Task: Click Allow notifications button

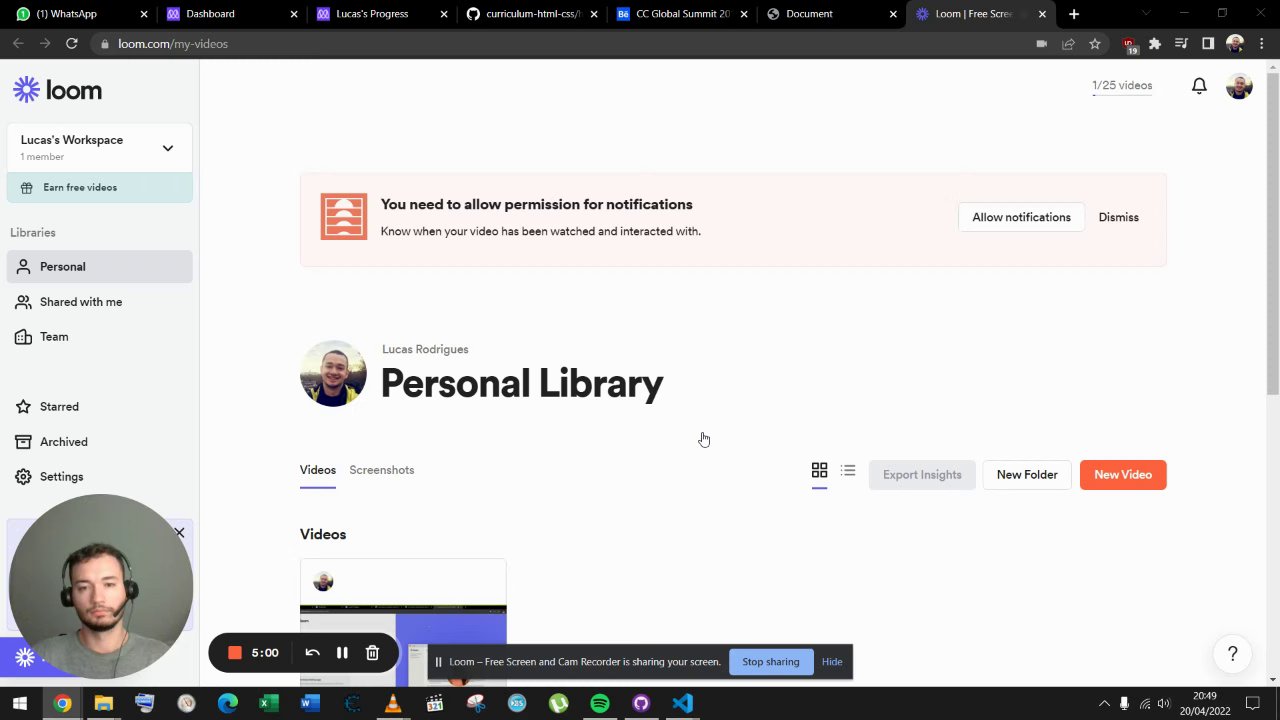Action: pyautogui.click(x=1021, y=217)
